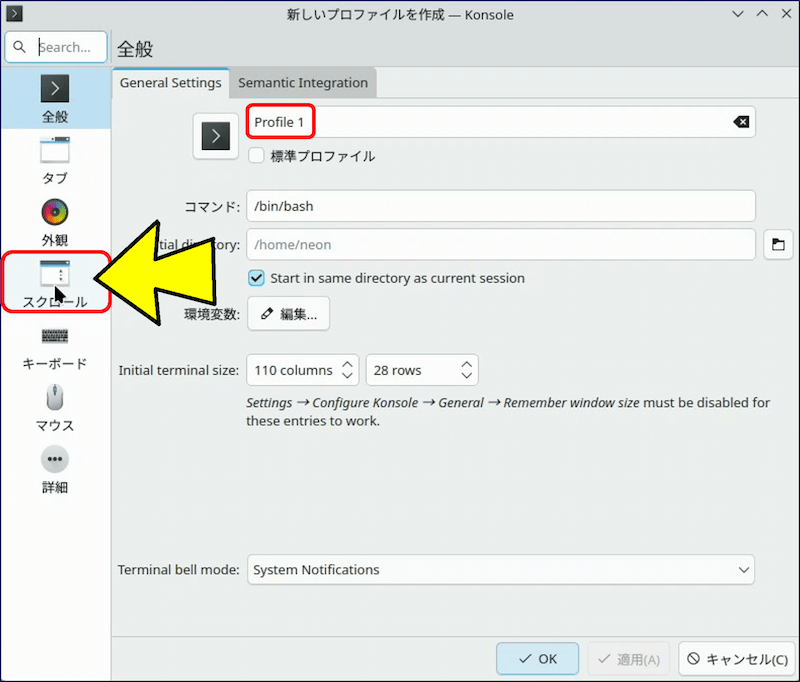Open the 外観 (Appearance) color wheel page

point(55,214)
